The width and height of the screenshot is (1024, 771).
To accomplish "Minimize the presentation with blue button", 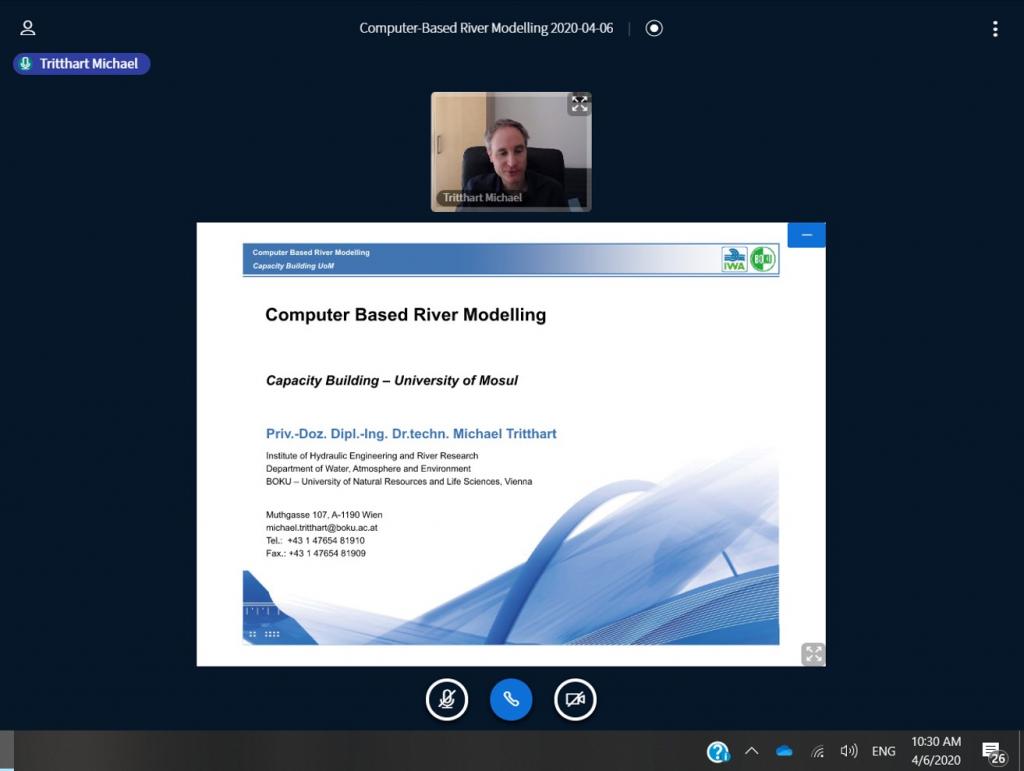I will (806, 235).
